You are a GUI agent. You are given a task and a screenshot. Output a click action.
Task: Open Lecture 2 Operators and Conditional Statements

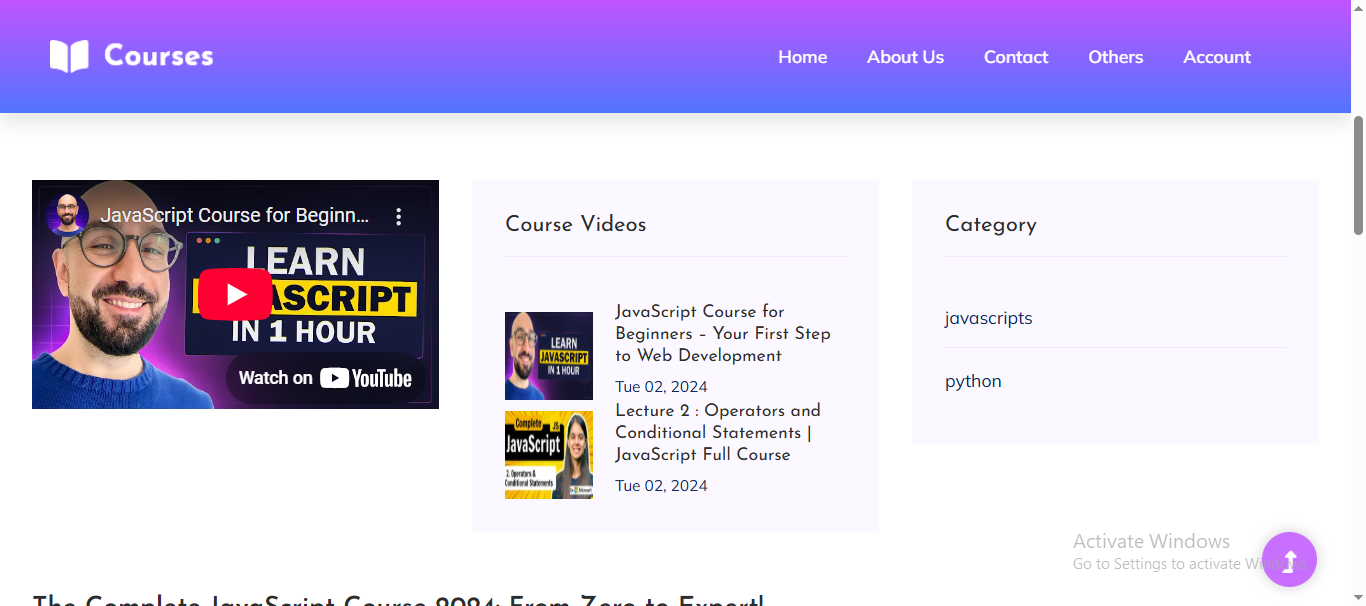pos(717,432)
